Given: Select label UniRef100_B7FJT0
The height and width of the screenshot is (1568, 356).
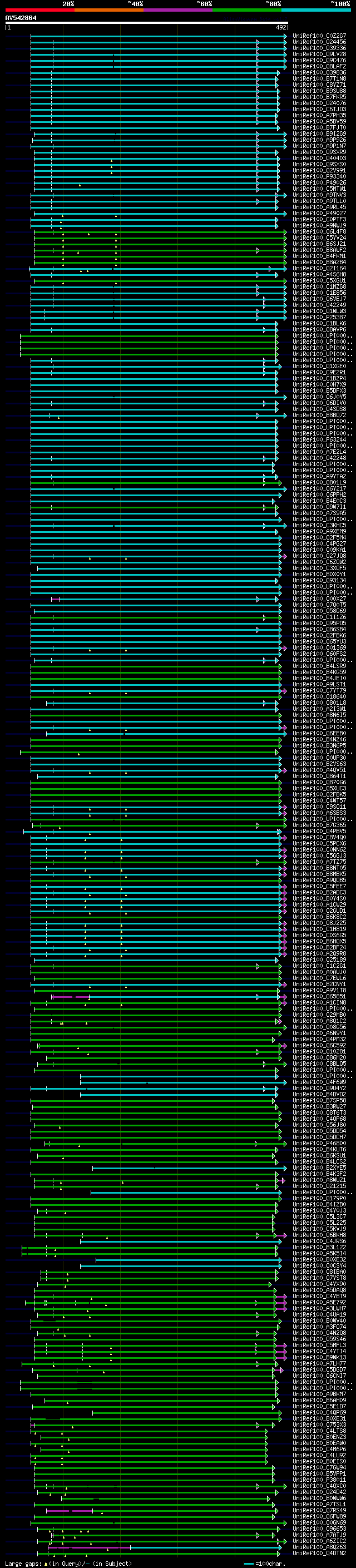Looking at the screenshot, I should (x=319, y=128).
